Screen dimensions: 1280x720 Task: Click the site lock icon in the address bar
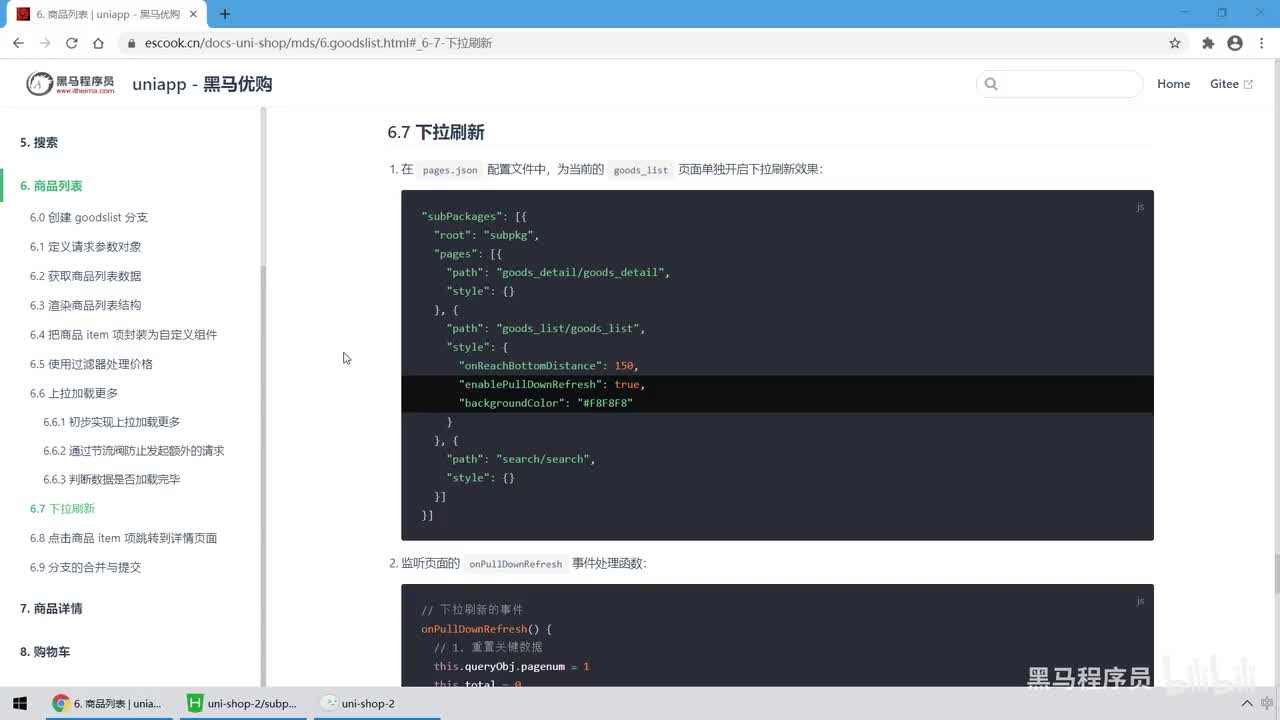pos(130,43)
